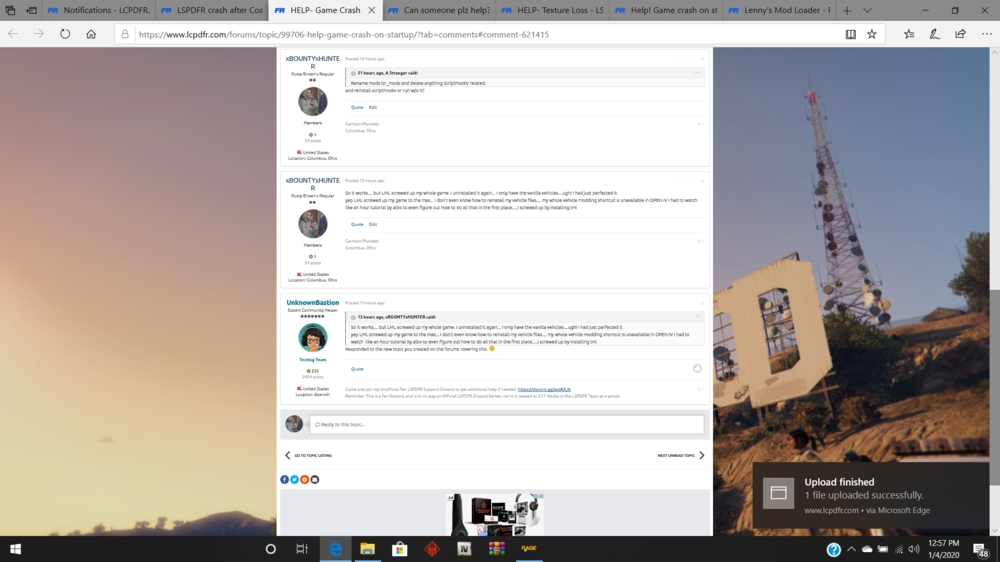Screen dimensions: 1000x562
Task: Click the address bar URL
Action: coord(344,34)
